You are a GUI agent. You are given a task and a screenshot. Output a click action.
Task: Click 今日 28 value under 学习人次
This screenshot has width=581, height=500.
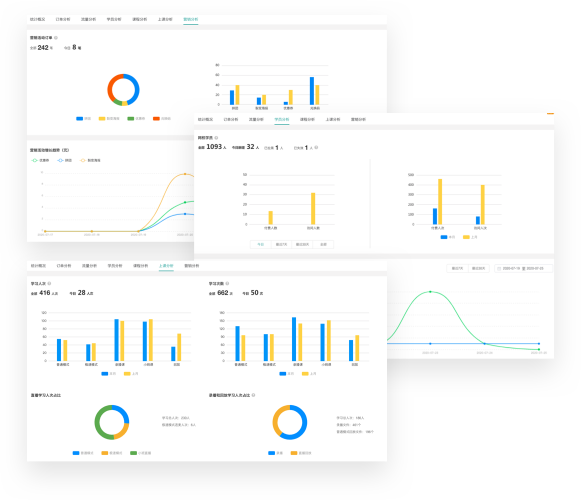coord(81,293)
